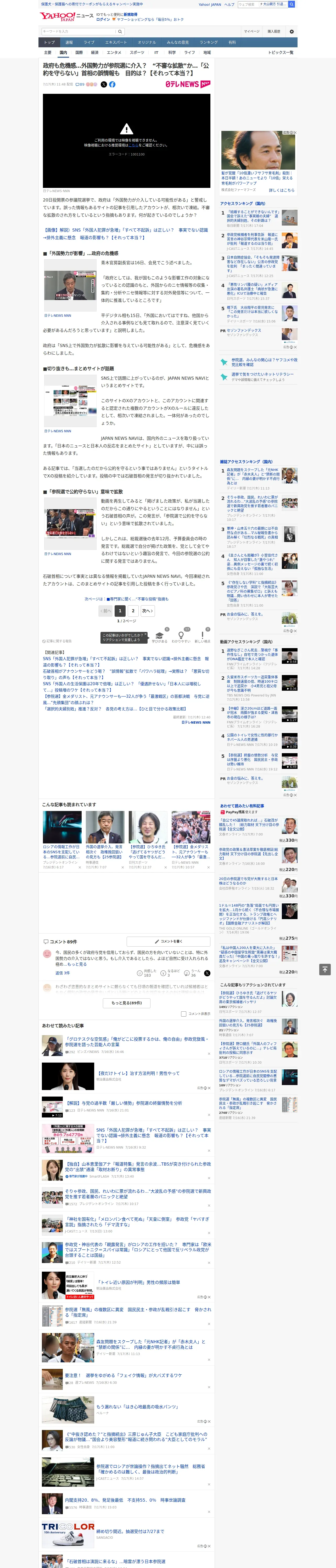Click the blue search button at top right
Image resolution: width=336 pixels, height=1568 pixels.
pos(292,4)
